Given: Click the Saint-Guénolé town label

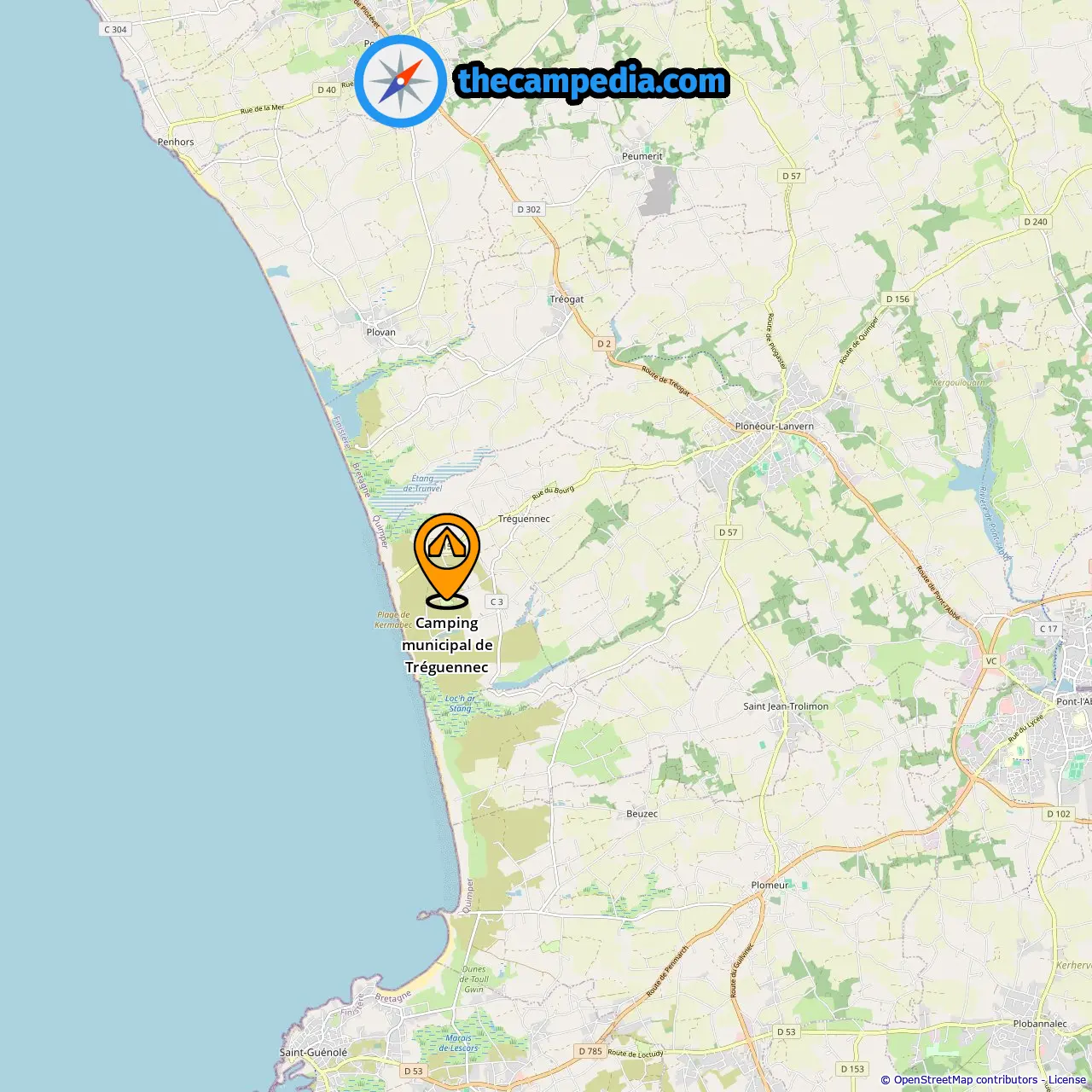Looking at the screenshot, I should [313, 1052].
